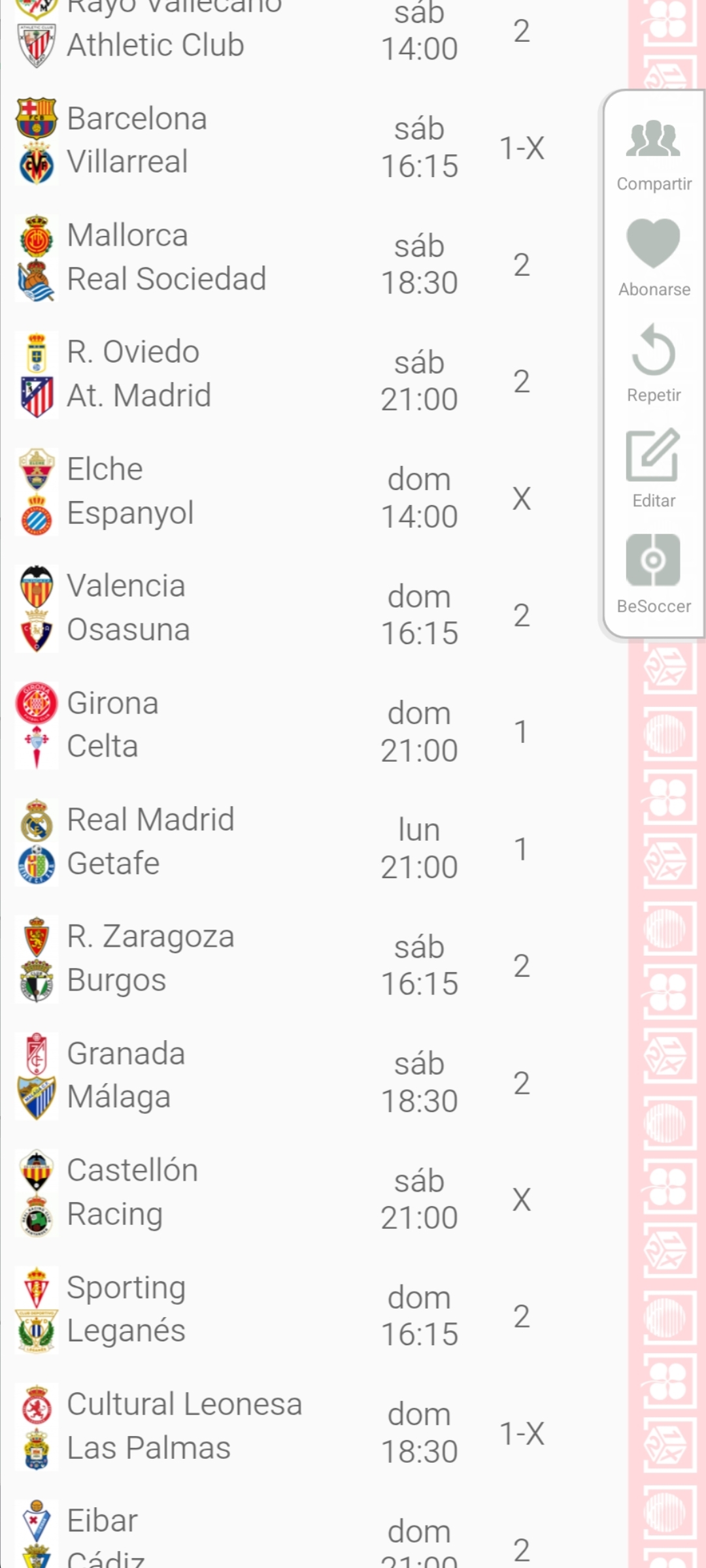Tap the Elche vs Espanyol X prediction
Screen dimensions: 706x1568
[x=522, y=498]
